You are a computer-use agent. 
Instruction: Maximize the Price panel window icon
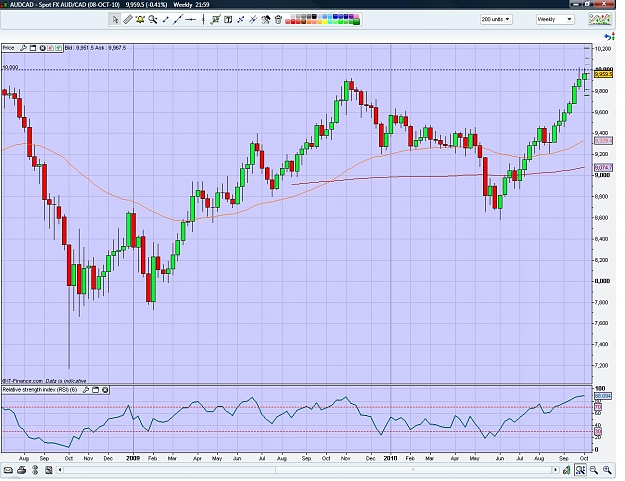33,48
